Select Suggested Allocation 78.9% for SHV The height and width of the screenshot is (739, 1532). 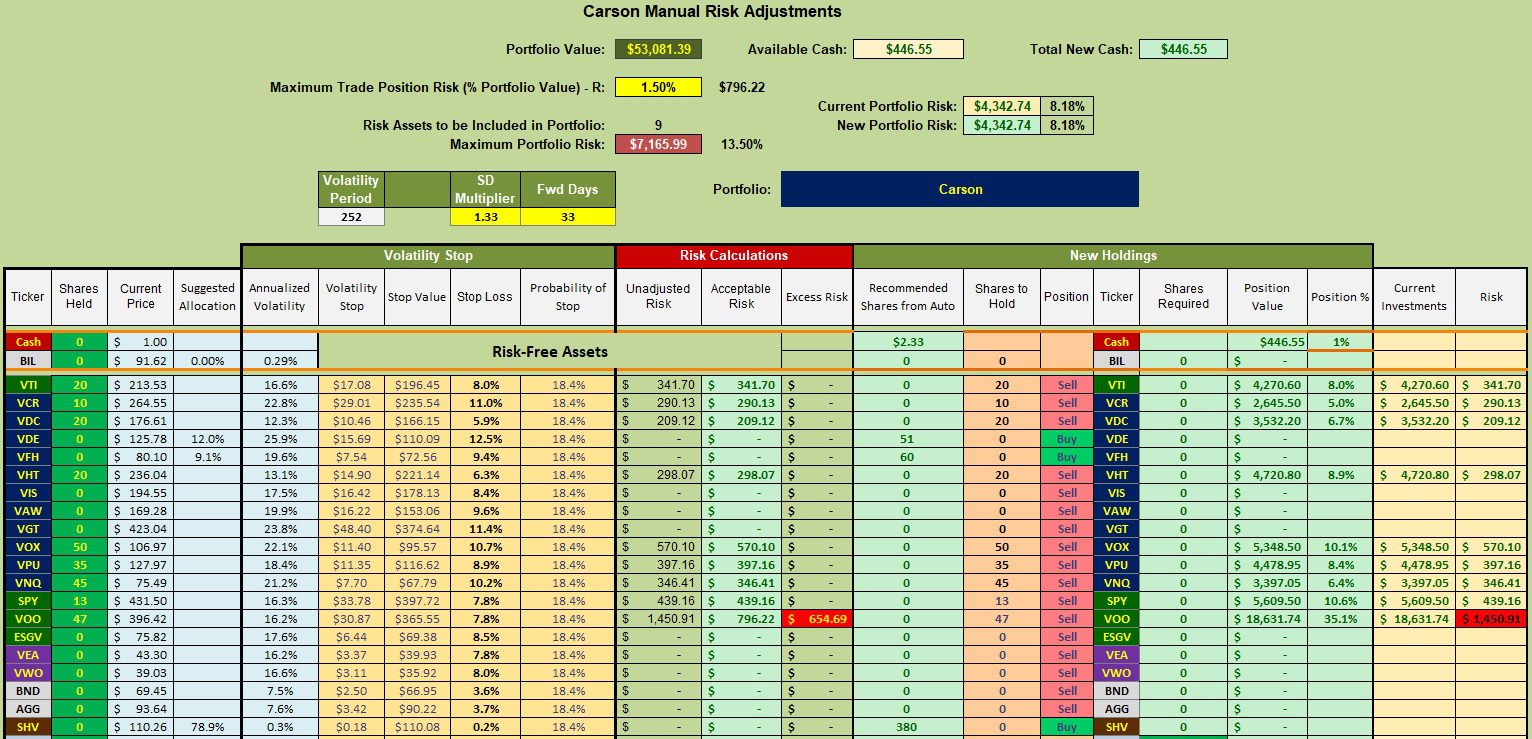tap(208, 727)
